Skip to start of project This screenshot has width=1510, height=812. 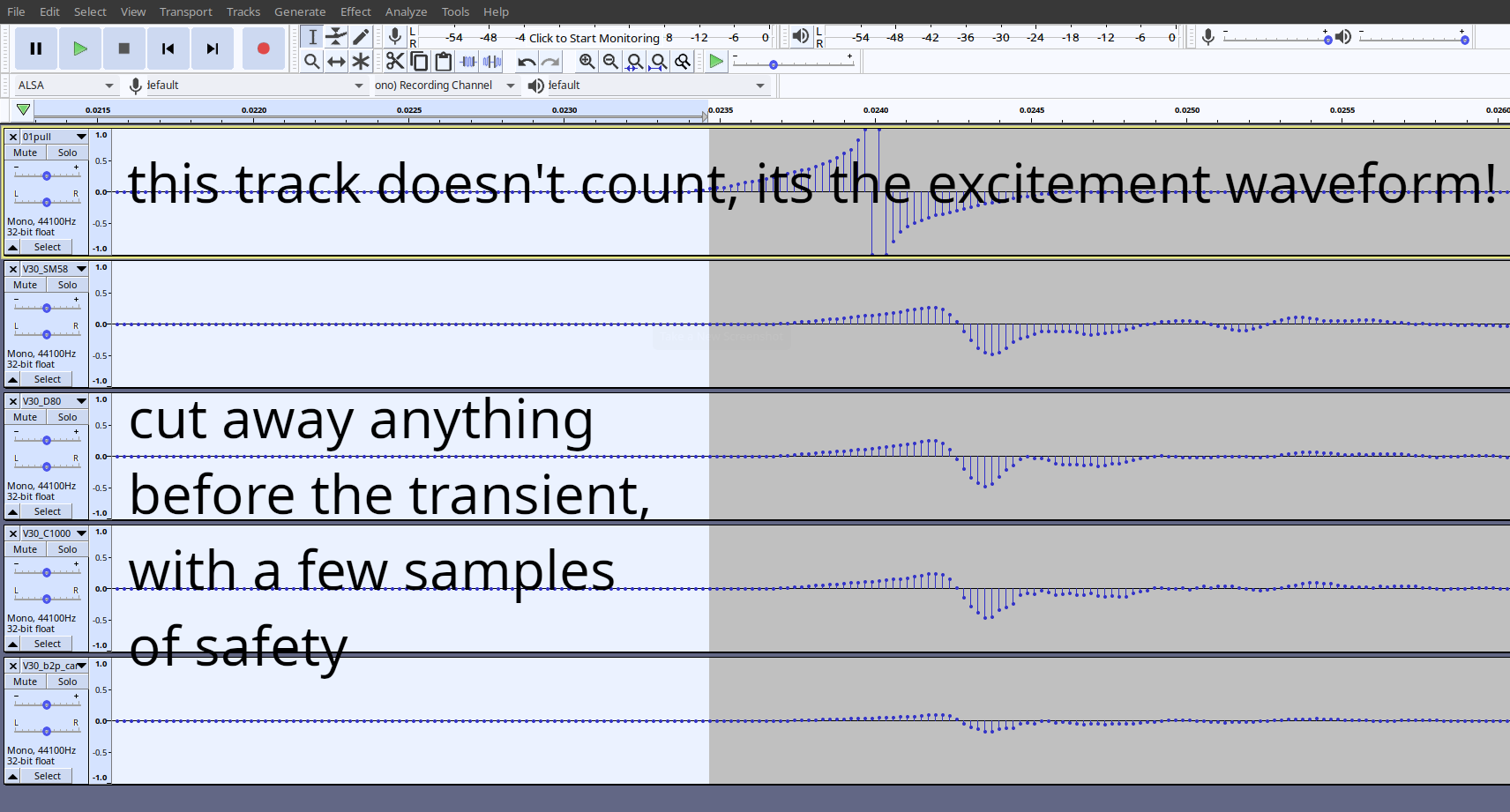[168, 48]
